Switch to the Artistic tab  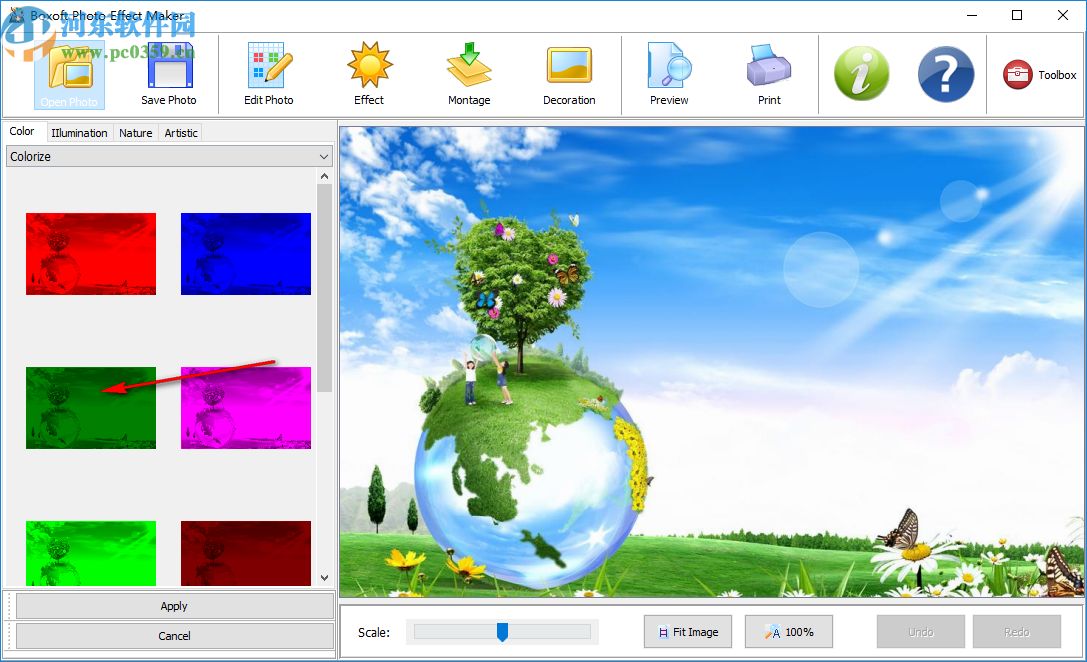(180, 132)
